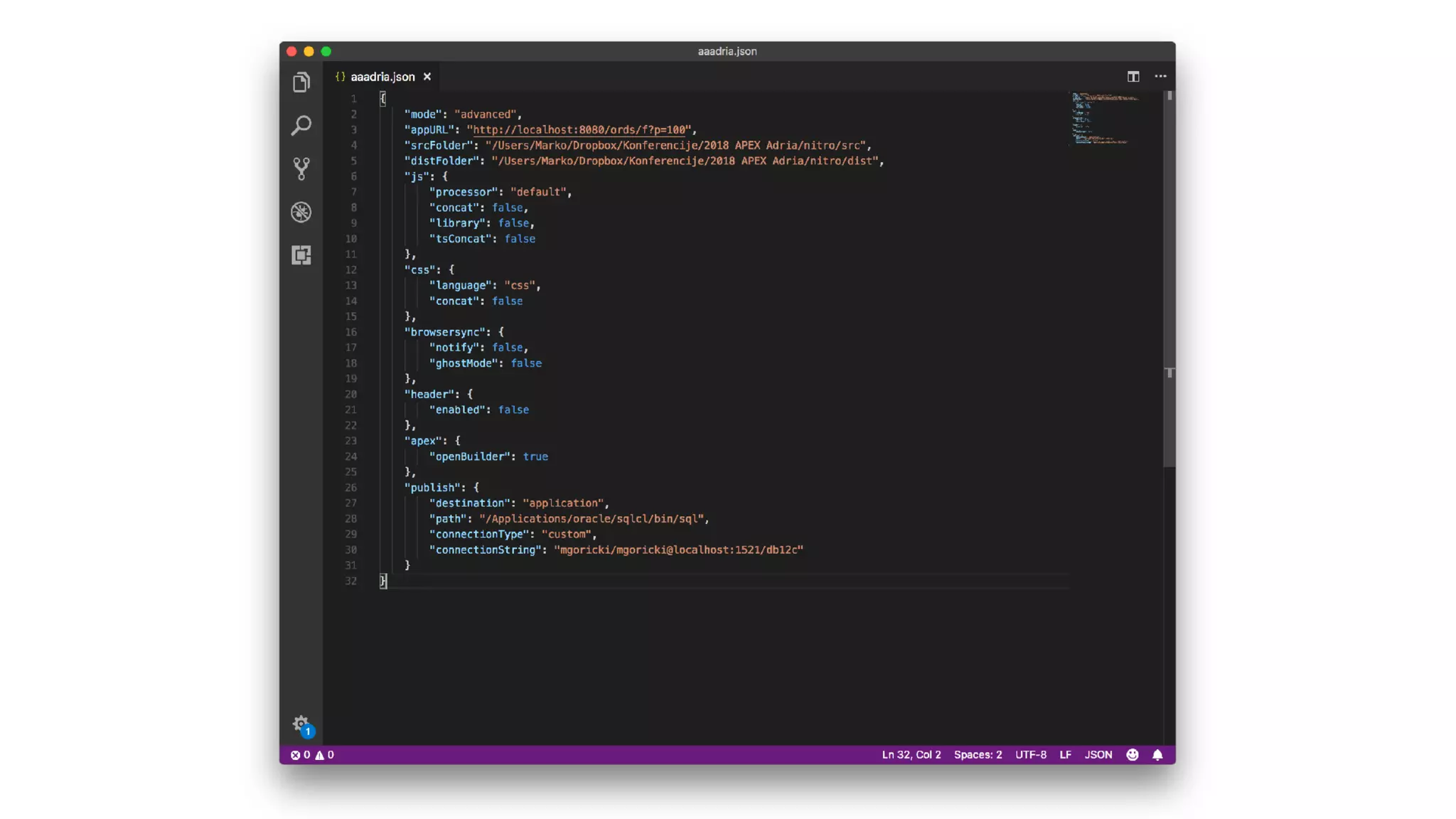Select the aaadria.json tab
This screenshot has height=819, width=1456.
point(382,77)
